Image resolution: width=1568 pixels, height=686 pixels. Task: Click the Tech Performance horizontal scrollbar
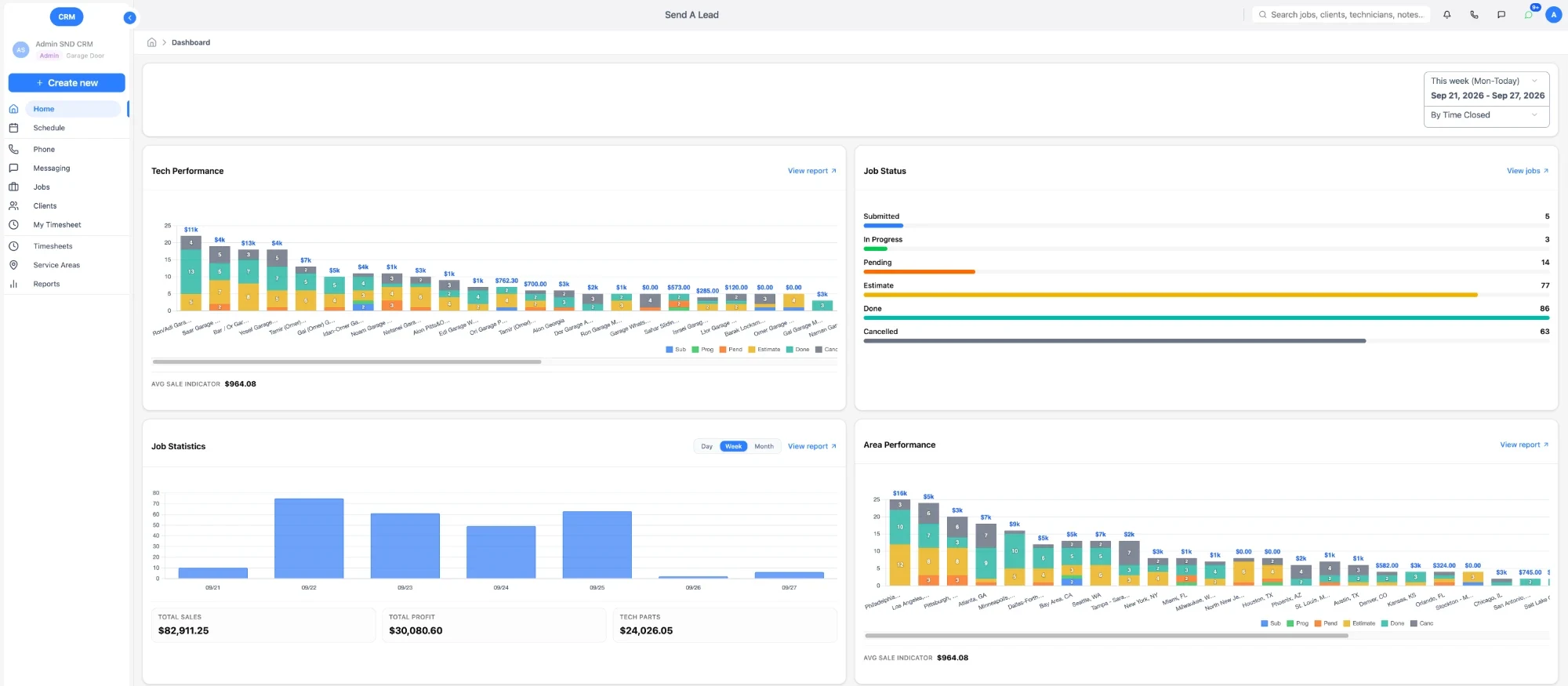coord(347,362)
